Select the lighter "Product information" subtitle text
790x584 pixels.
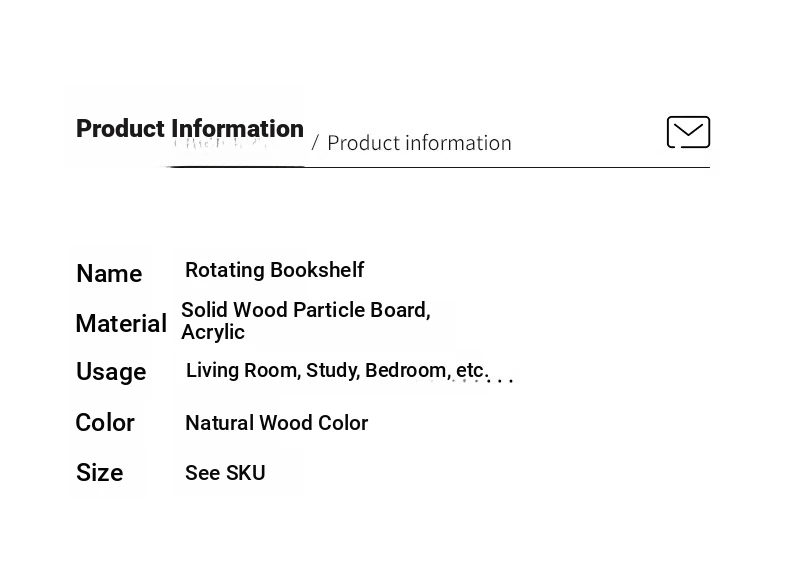click(419, 143)
